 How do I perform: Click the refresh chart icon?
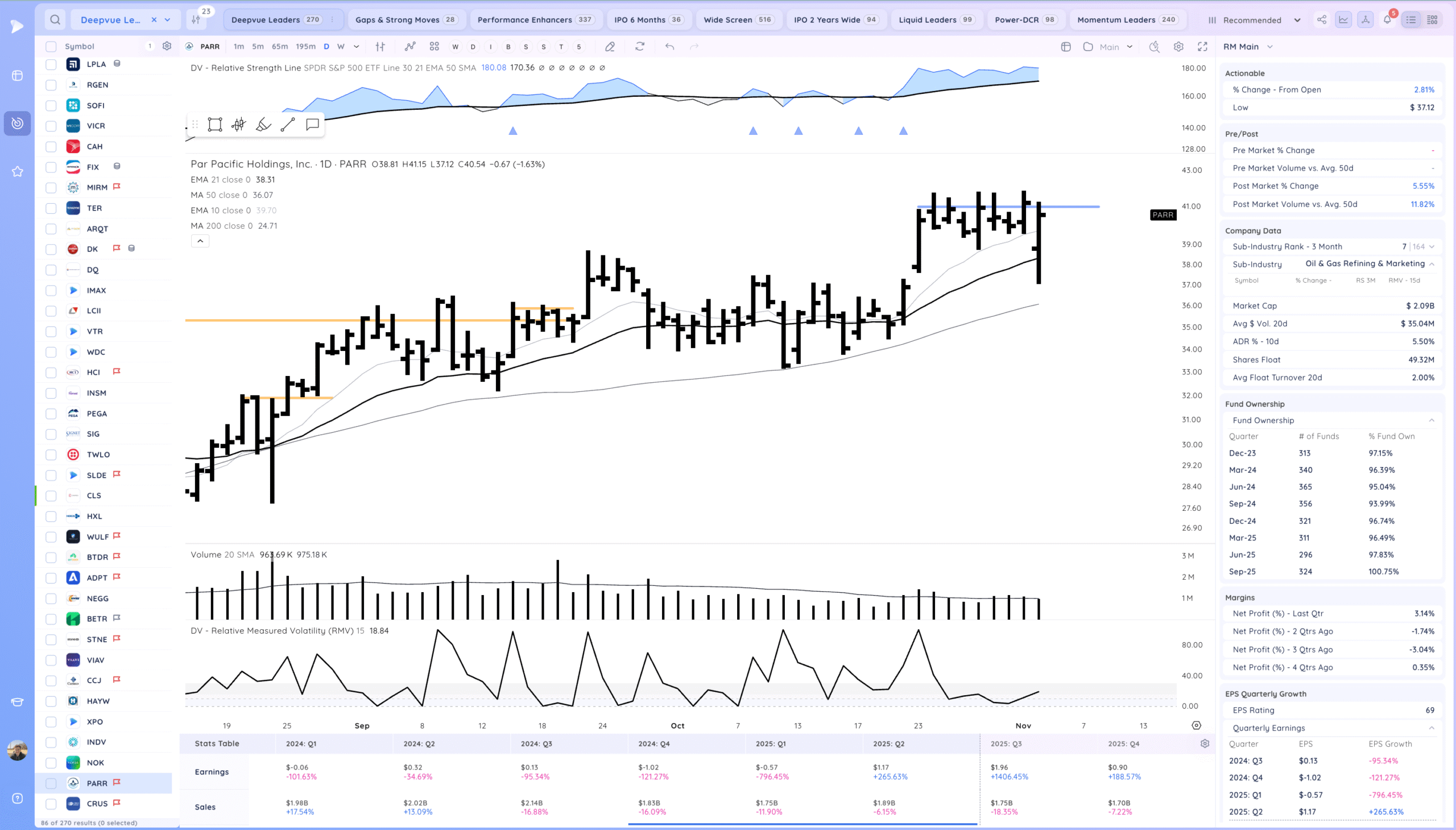[640, 47]
